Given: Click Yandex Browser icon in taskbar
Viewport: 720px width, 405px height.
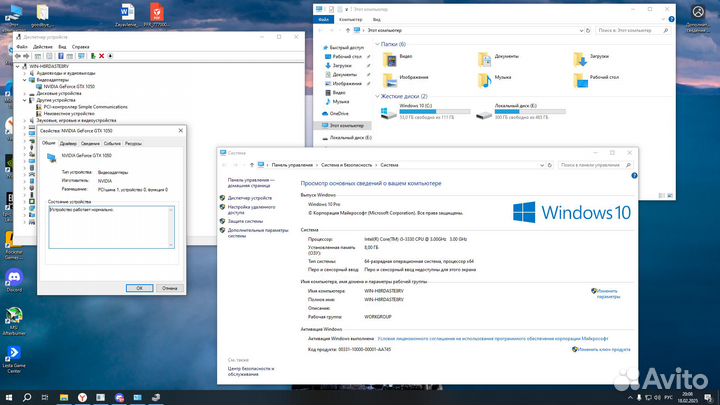Looking at the screenshot, I should (82, 397).
